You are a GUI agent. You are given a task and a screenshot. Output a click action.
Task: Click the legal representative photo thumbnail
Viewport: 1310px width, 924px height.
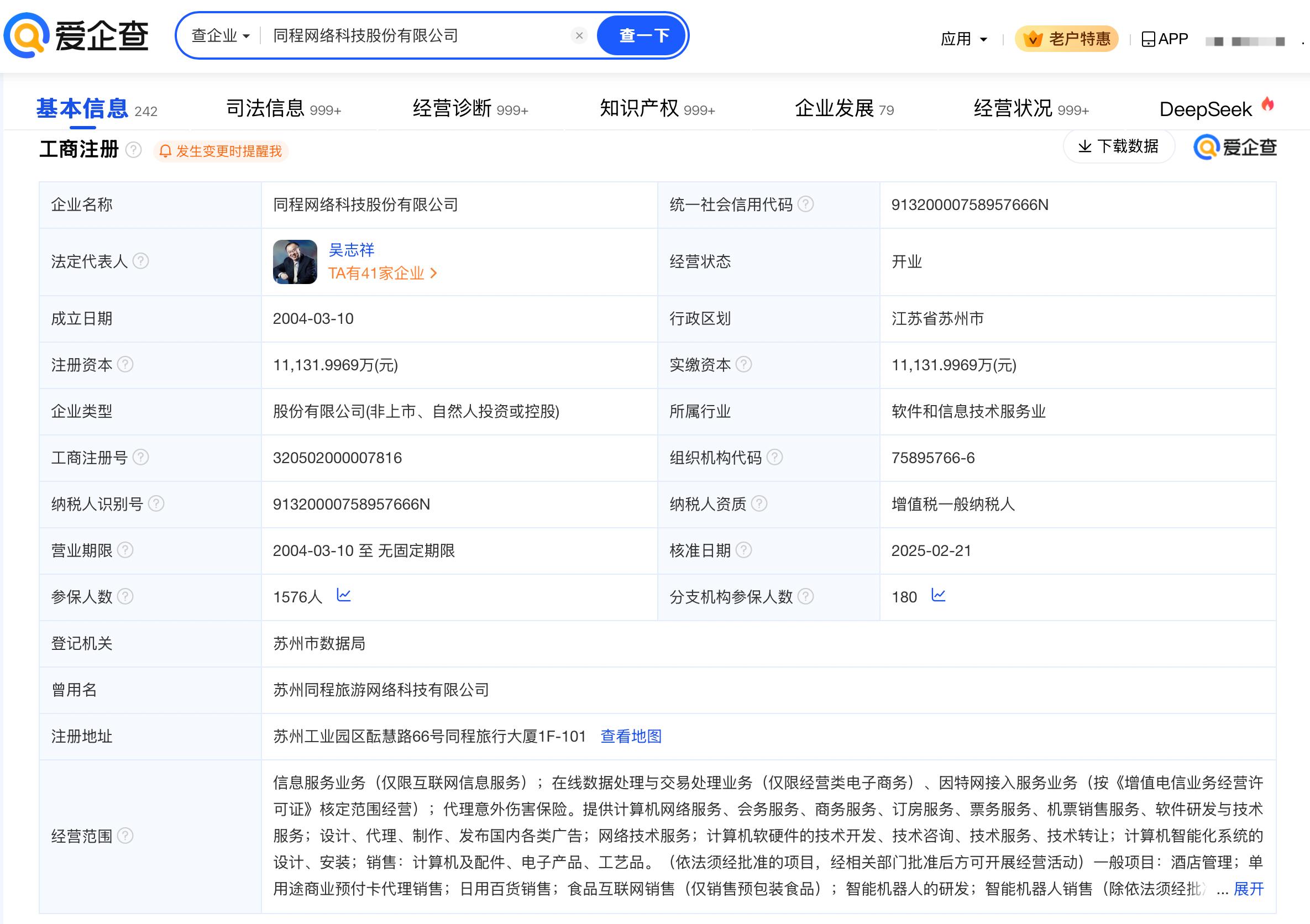pyautogui.click(x=295, y=262)
